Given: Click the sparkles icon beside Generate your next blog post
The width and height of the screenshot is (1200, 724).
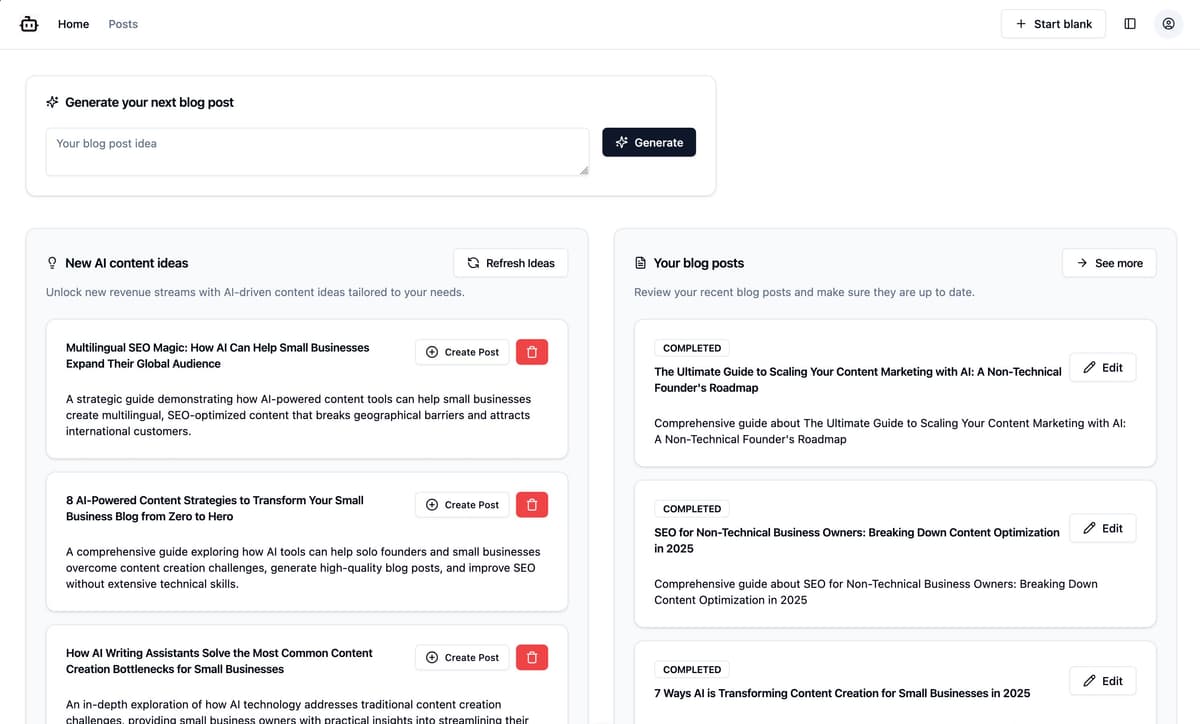Looking at the screenshot, I should click(51, 101).
